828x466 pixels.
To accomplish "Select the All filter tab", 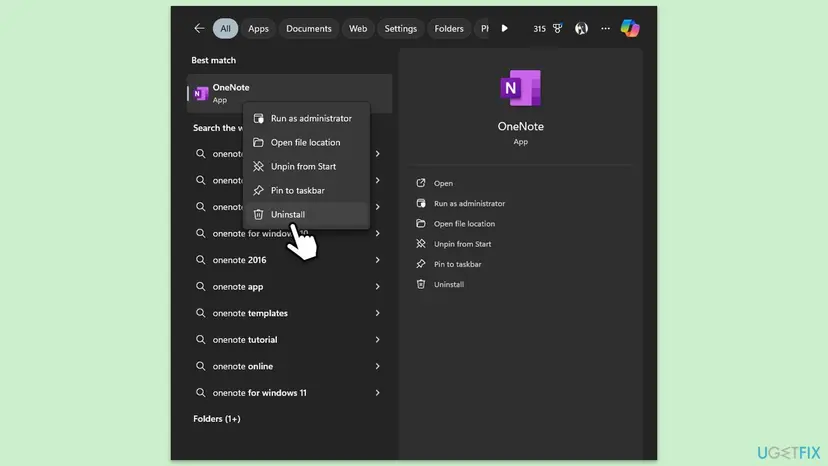I will tap(225, 29).
